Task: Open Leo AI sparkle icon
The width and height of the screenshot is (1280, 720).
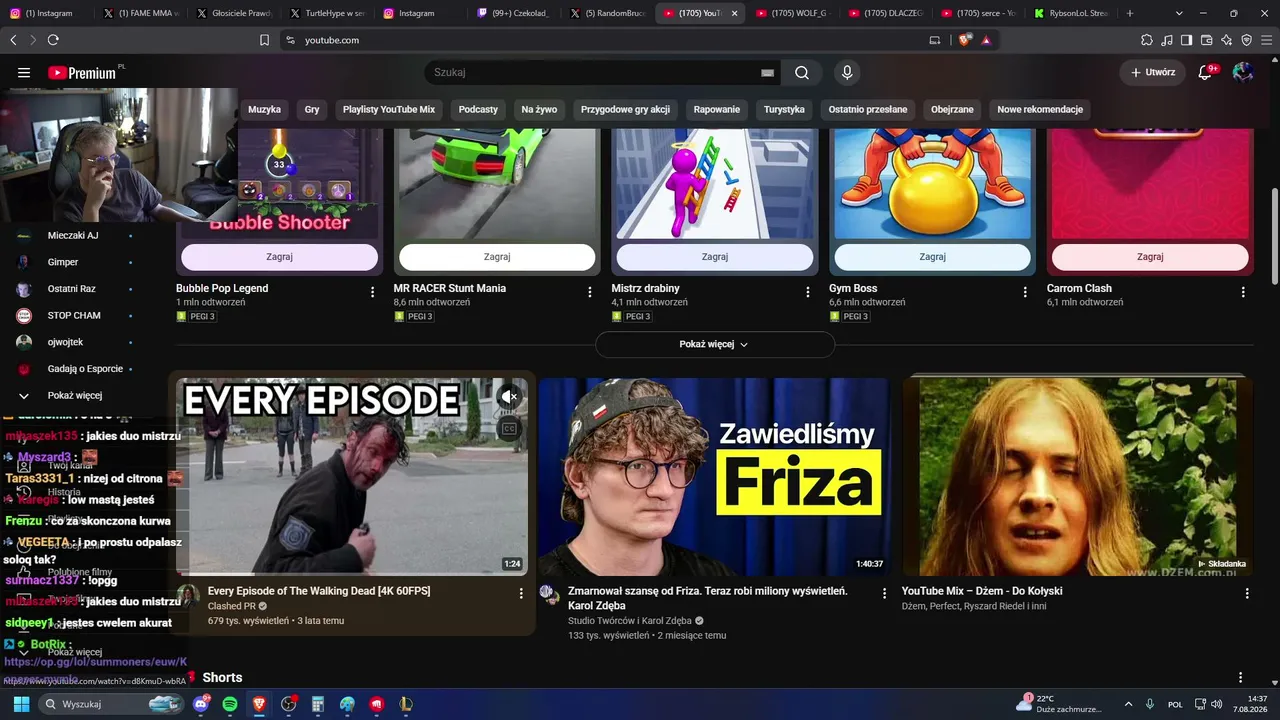Action: [x=1226, y=40]
